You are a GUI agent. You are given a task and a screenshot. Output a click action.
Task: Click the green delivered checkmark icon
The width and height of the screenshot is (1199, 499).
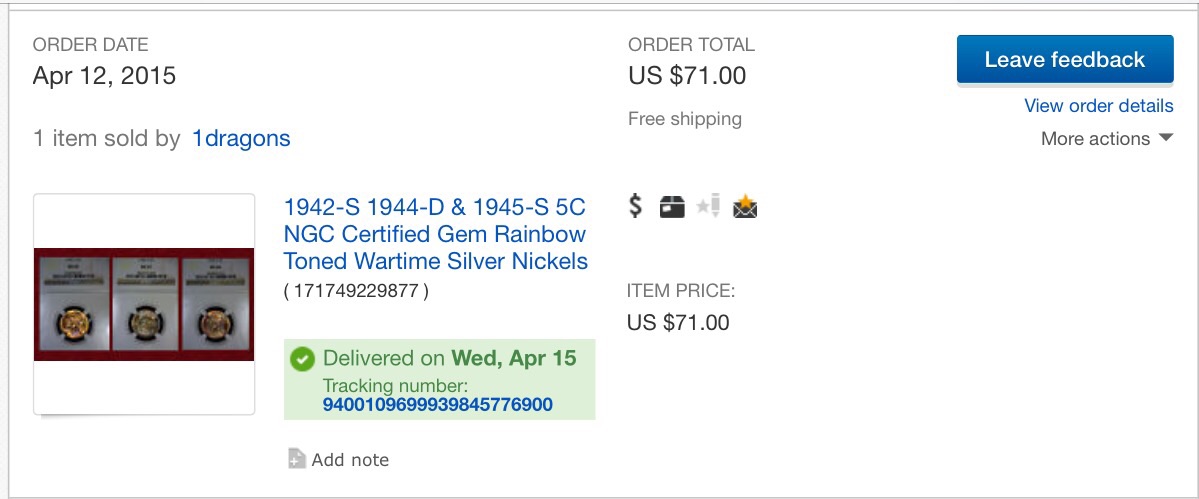tap(303, 358)
